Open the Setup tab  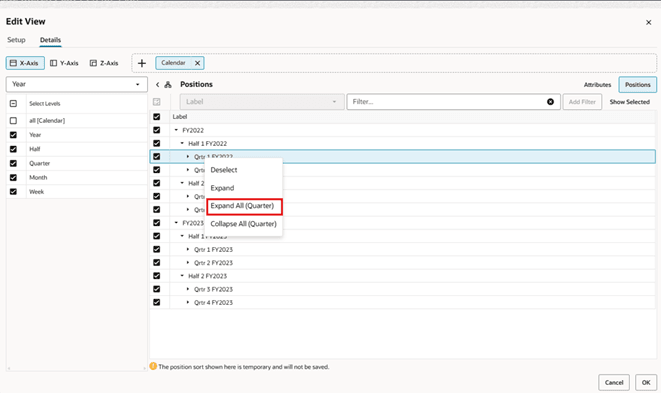pos(16,40)
